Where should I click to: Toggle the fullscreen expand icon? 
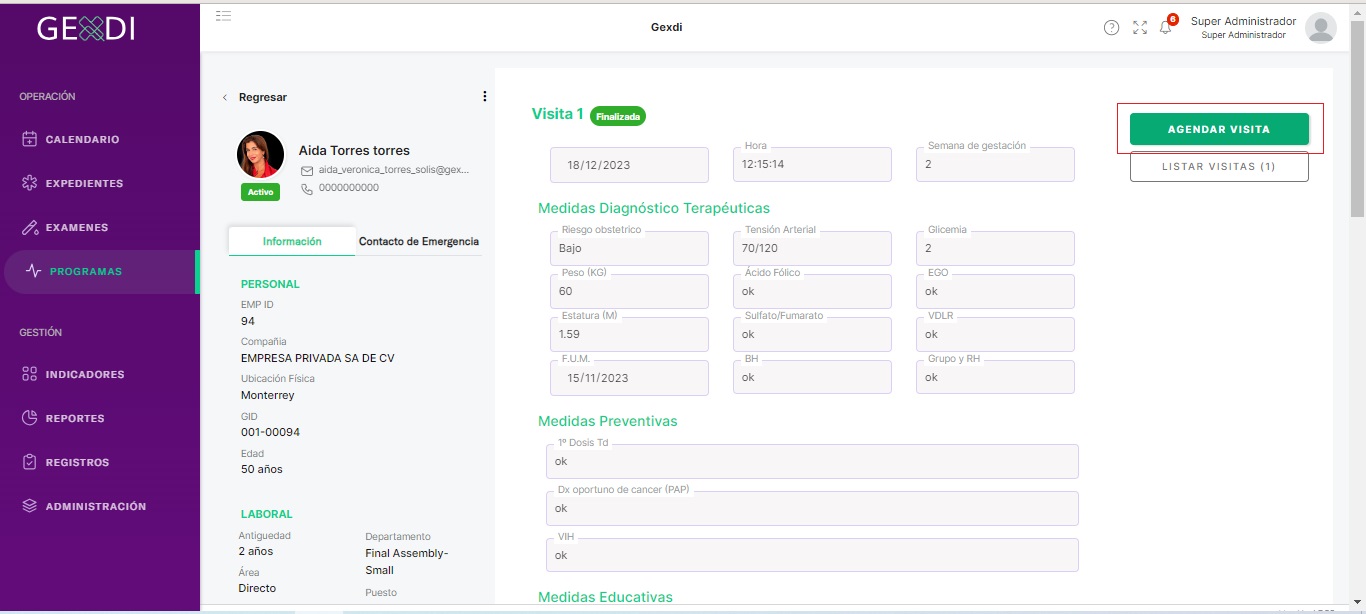click(x=1140, y=28)
